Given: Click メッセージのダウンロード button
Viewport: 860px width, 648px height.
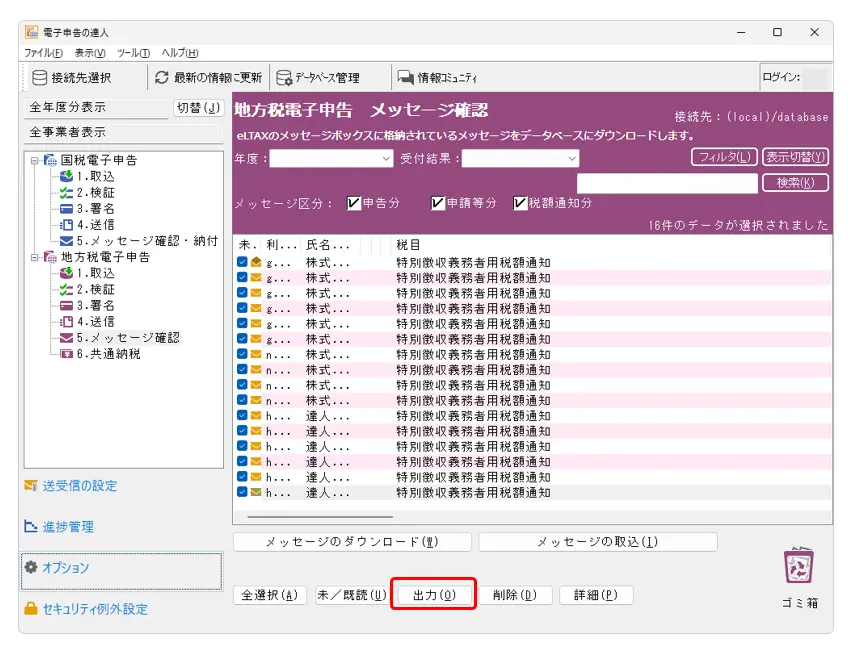Looking at the screenshot, I should (x=352, y=542).
